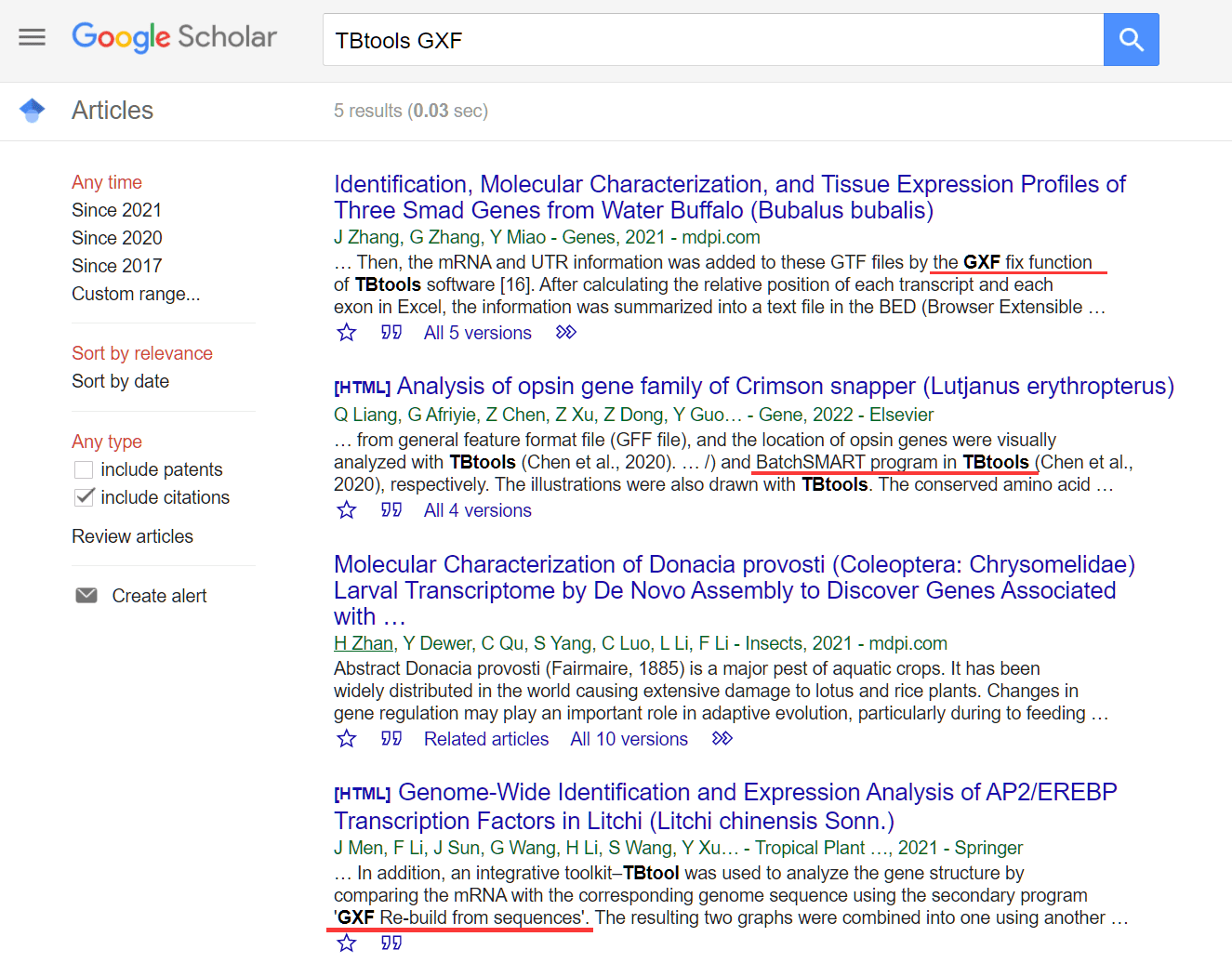Filter results Since 2021
1232x963 pixels.
pos(117,210)
